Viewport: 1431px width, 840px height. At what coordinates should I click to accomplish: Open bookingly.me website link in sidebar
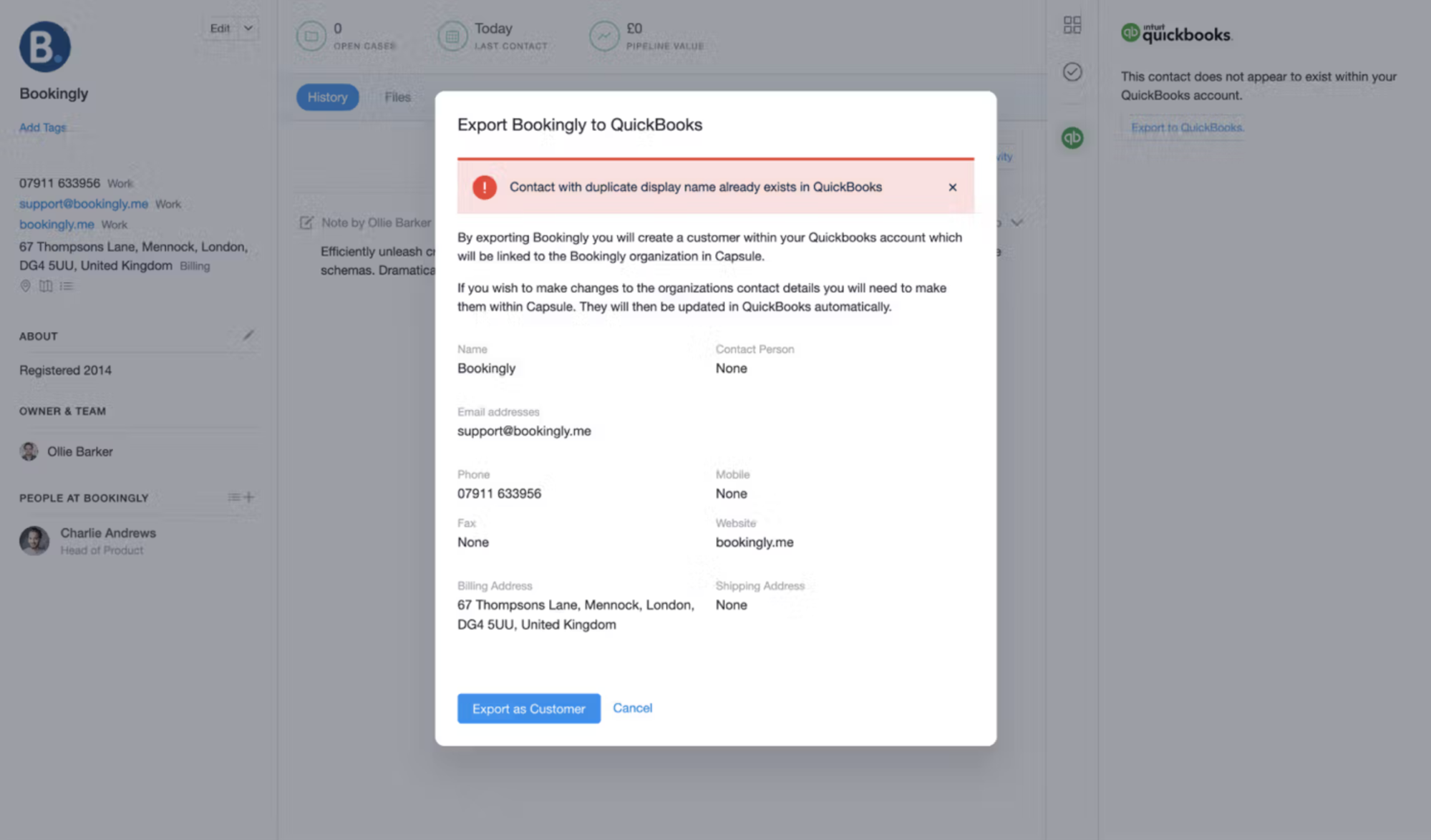click(x=57, y=225)
